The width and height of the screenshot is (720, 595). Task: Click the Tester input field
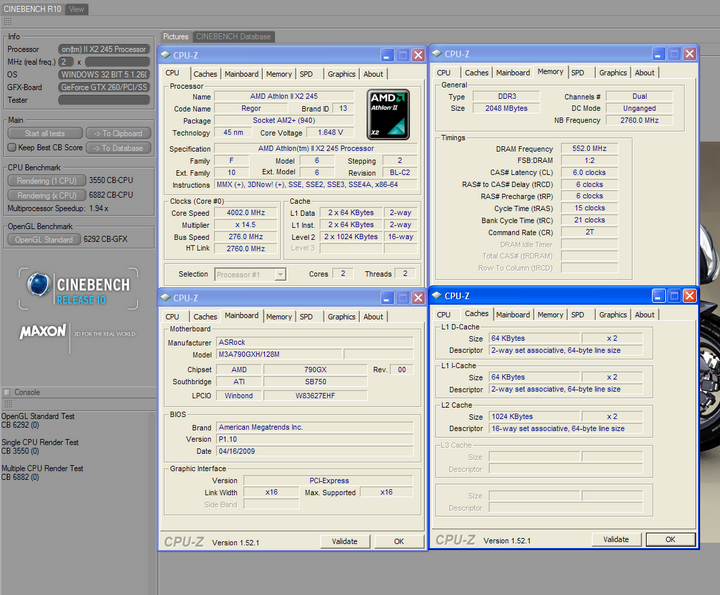pyautogui.click(x=103, y=100)
